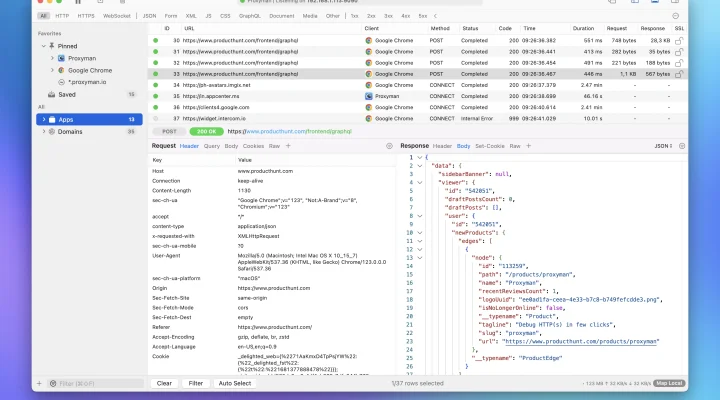Filter traffic by GraphQL content type

click(x=249, y=16)
